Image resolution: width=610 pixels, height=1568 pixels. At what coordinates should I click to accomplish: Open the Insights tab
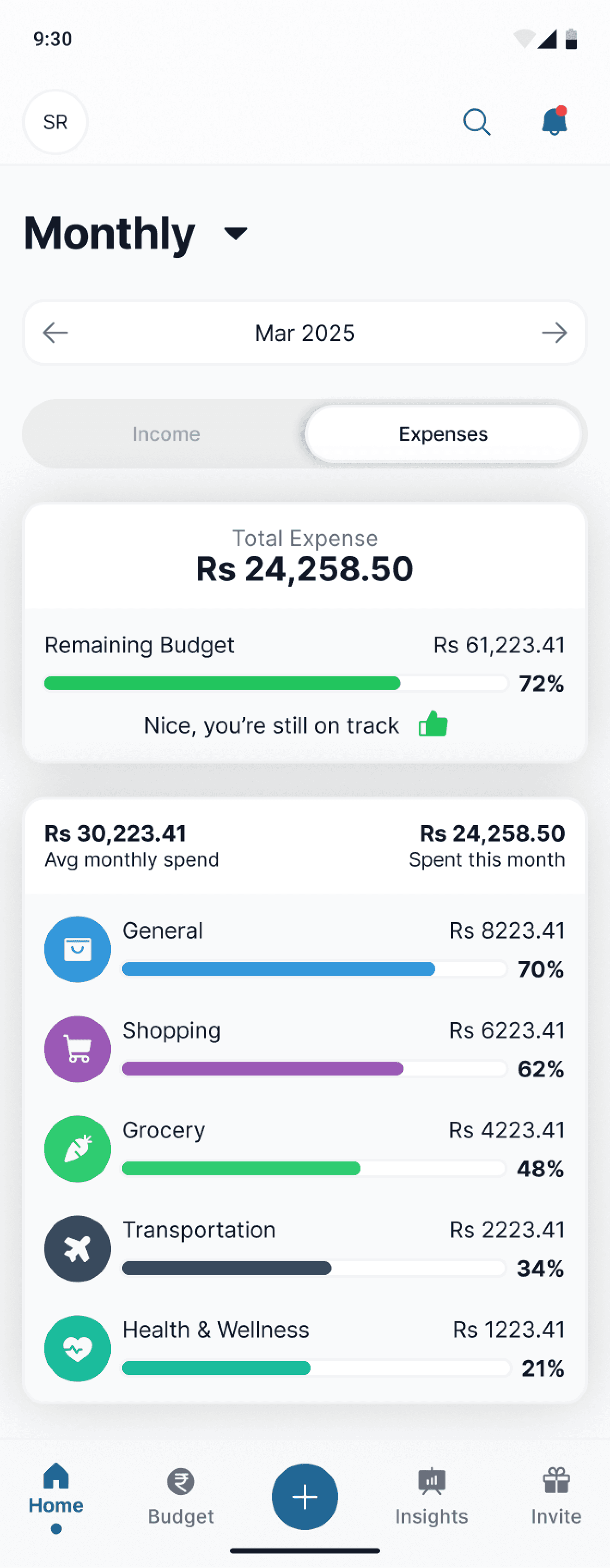(x=431, y=1496)
